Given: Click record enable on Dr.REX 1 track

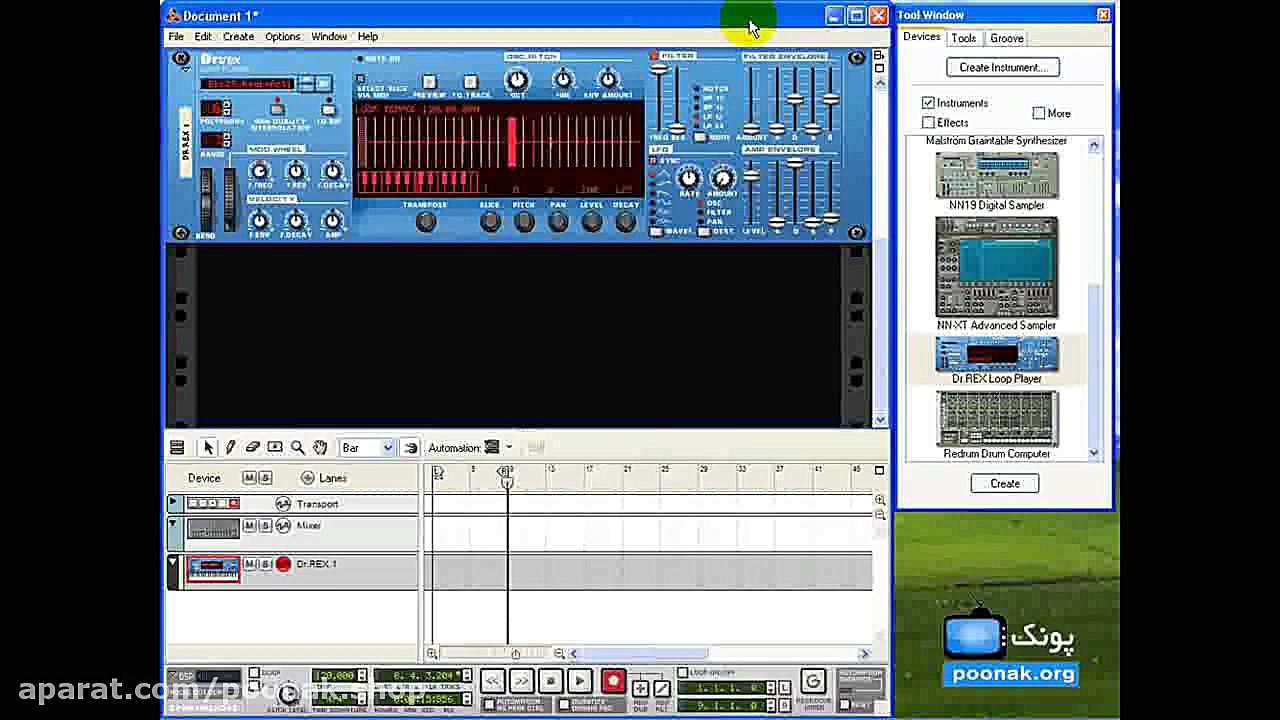Looking at the screenshot, I should pyautogui.click(x=283, y=565).
